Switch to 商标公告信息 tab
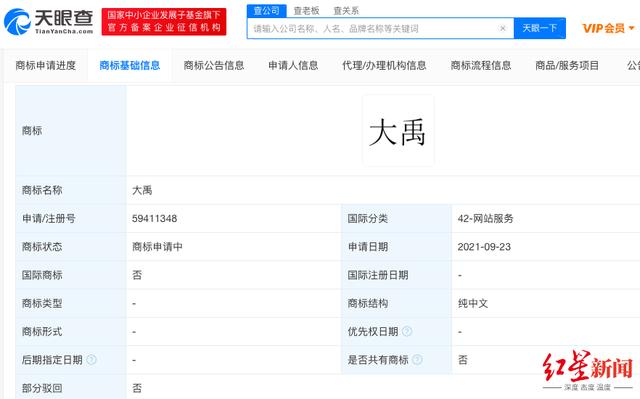The image size is (640, 399). (214, 65)
